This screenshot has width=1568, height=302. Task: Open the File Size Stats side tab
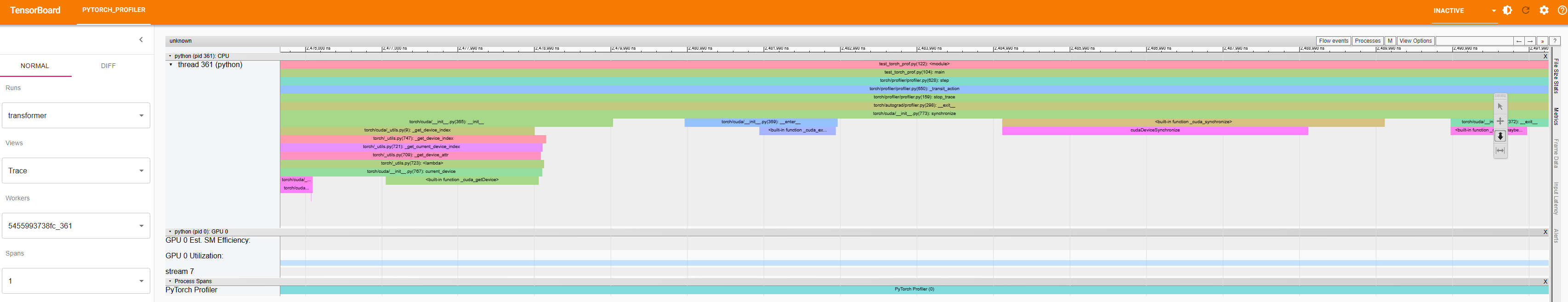(1556, 75)
